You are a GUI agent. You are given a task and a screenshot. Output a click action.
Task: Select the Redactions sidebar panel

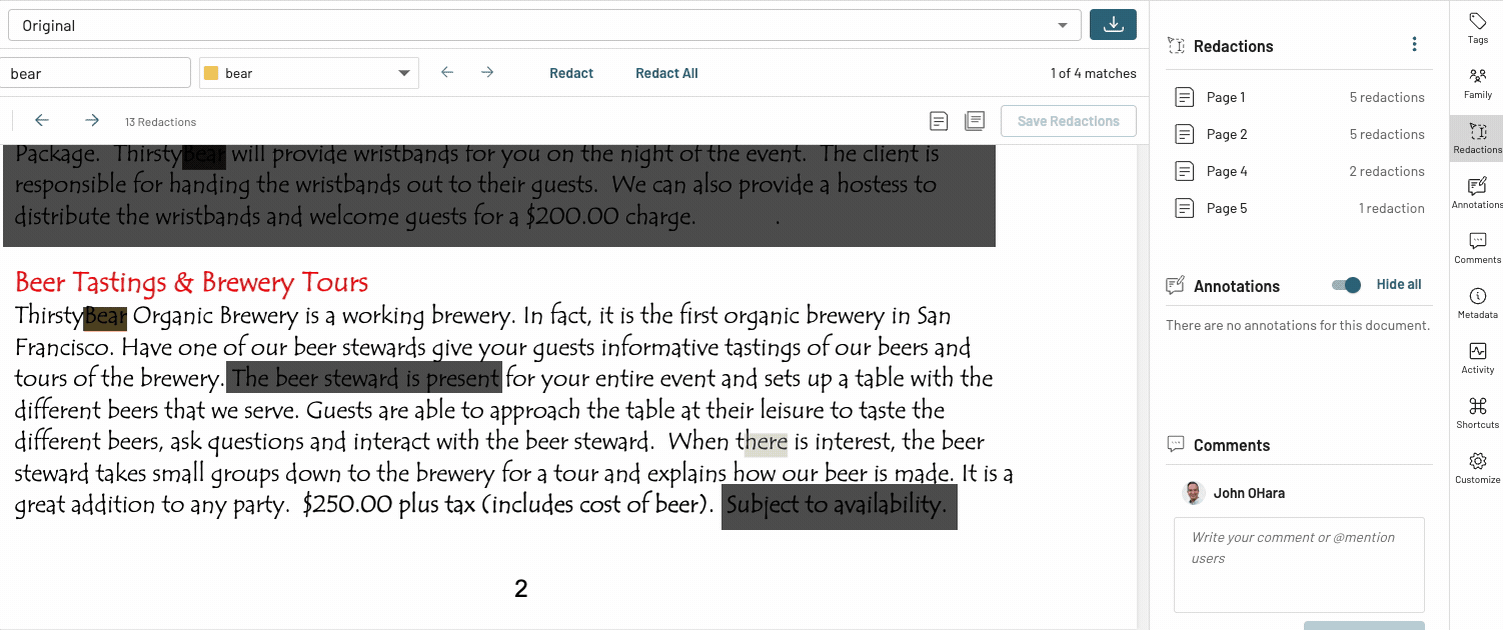tap(1477, 138)
